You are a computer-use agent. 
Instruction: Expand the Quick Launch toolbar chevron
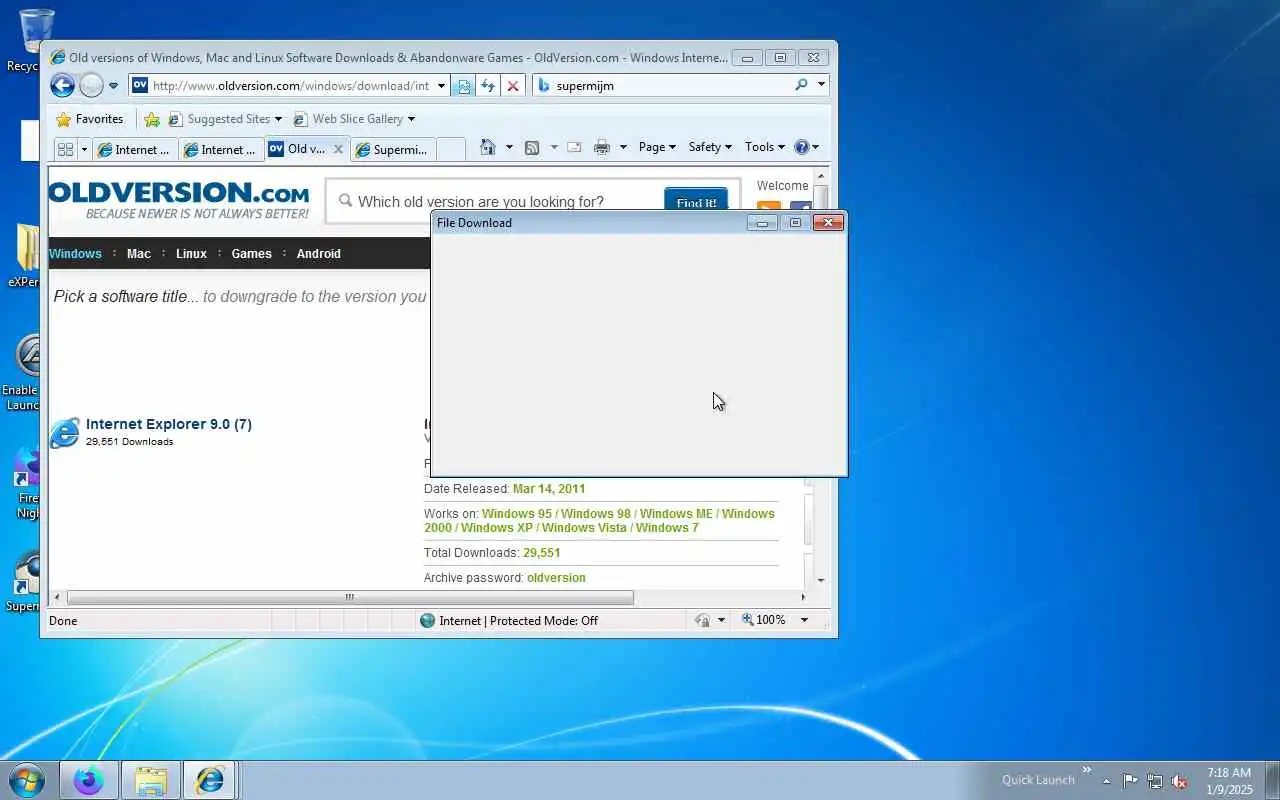(1087, 770)
